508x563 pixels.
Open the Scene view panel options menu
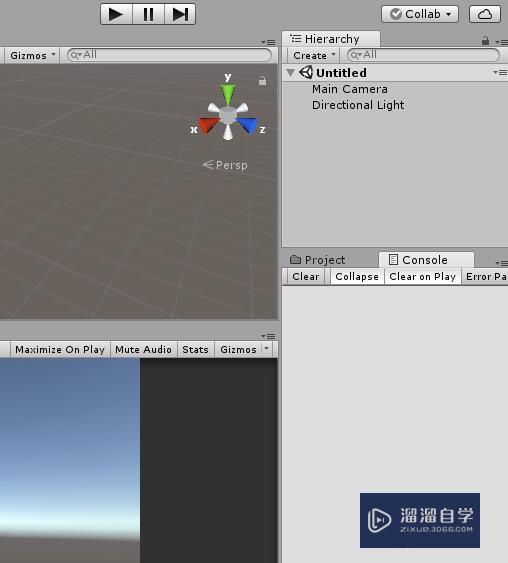pos(268,42)
